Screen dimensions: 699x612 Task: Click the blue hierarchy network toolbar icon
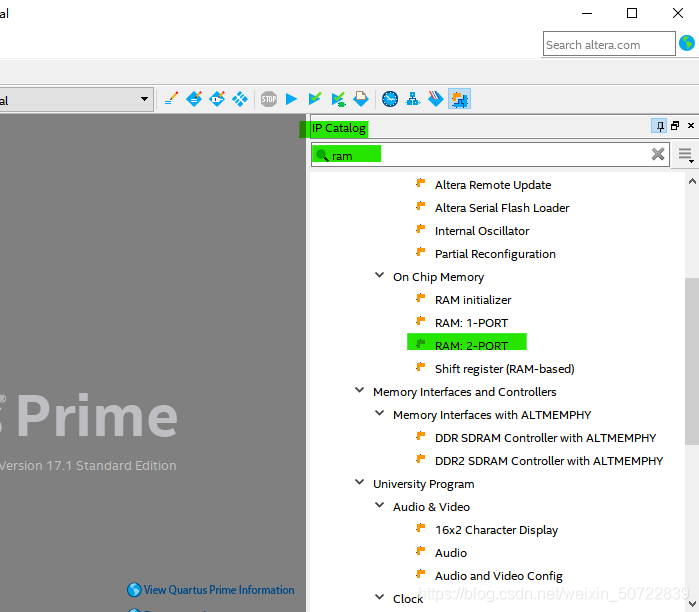[x=413, y=99]
